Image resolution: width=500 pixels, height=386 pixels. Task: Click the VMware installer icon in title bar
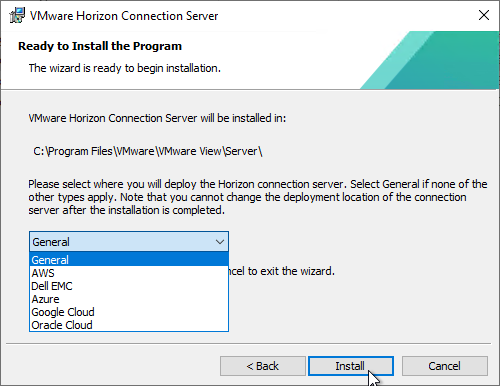click(17, 15)
